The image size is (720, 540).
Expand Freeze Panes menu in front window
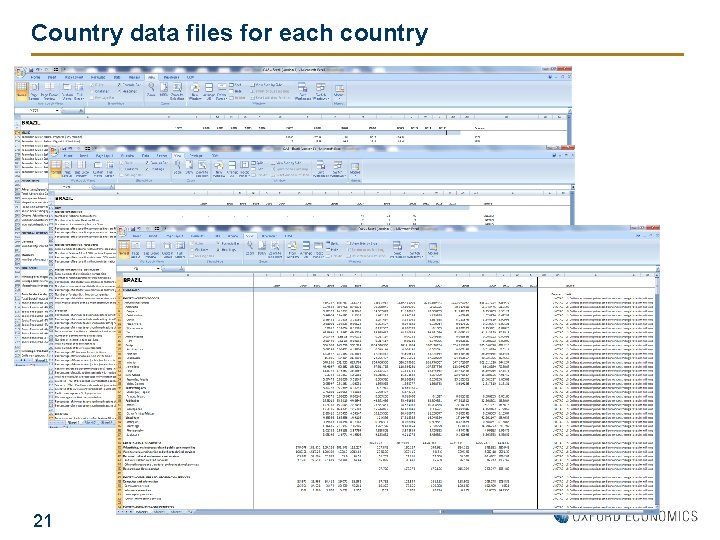coord(319,249)
